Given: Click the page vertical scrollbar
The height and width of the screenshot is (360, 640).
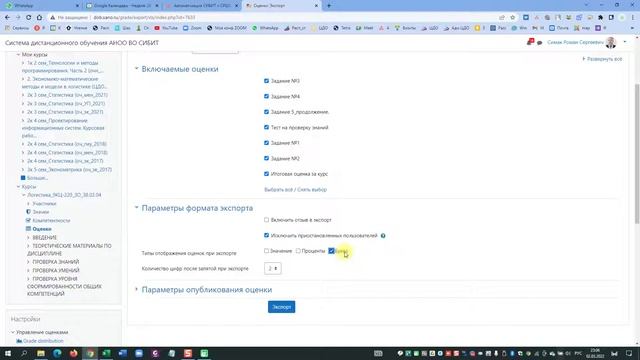Looking at the screenshot, I should coord(637,153).
